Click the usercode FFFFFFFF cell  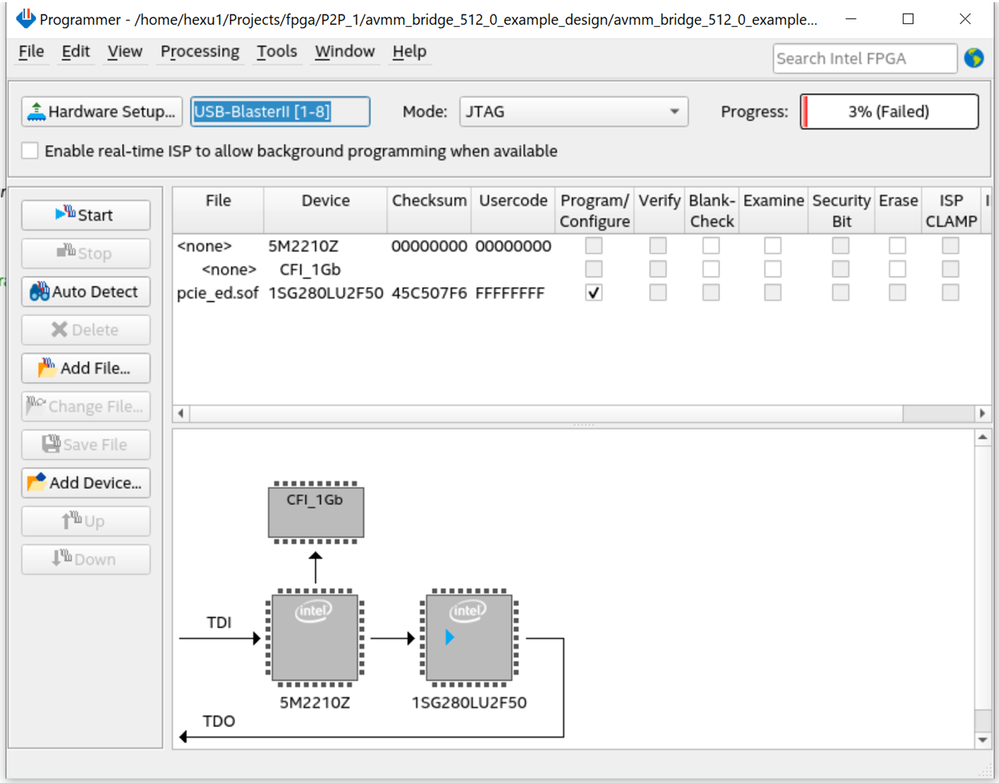(510, 293)
